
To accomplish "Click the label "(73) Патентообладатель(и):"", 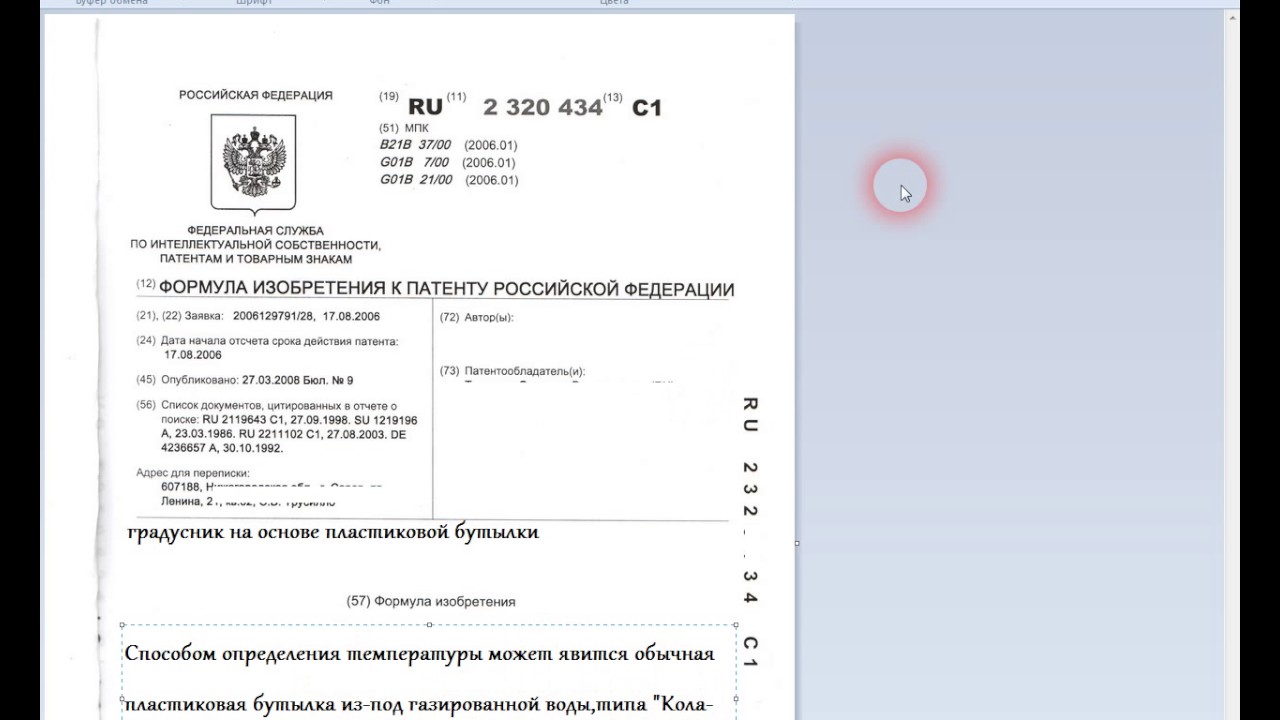I will pyautogui.click(x=513, y=371).
